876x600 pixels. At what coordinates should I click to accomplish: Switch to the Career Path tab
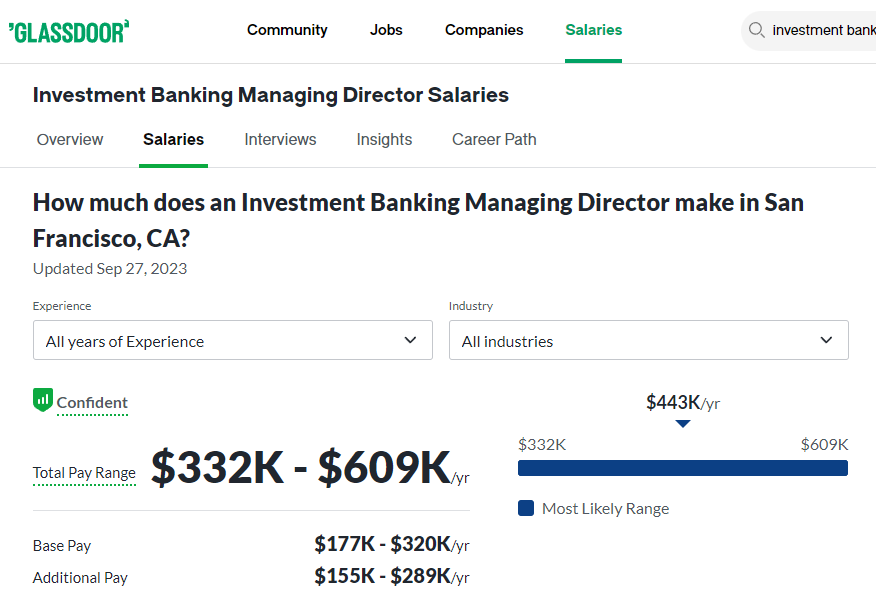click(x=494, y=139)
